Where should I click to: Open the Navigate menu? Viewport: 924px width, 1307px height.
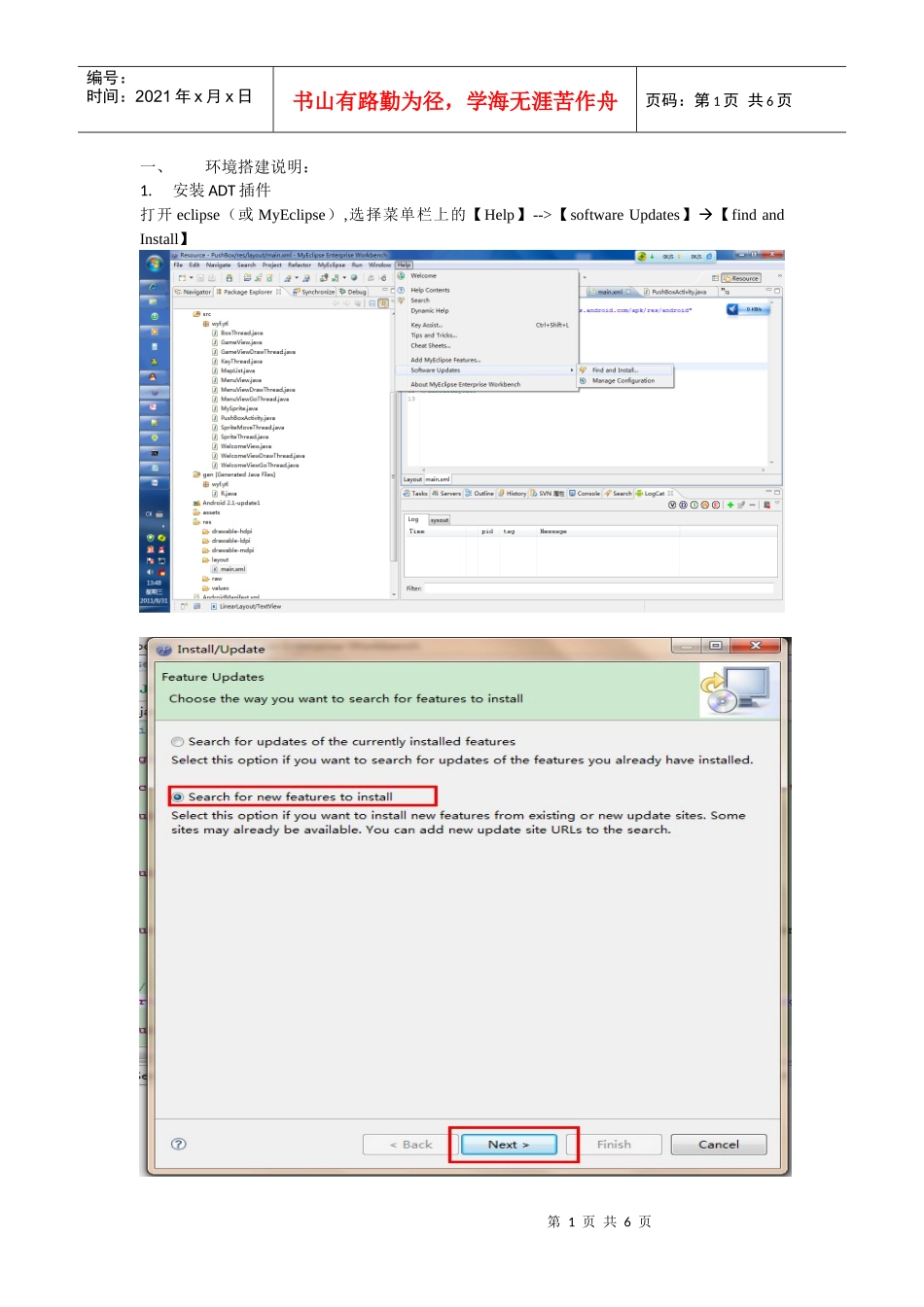[218, 265]
